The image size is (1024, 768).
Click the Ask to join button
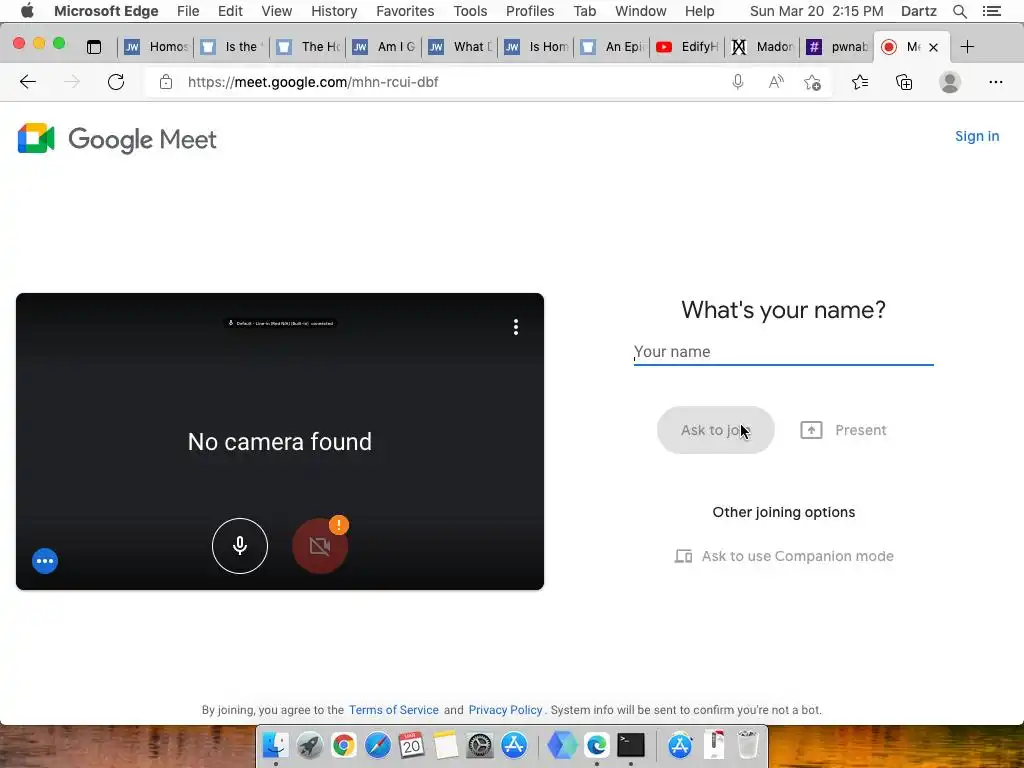click(x=716, y=430)
